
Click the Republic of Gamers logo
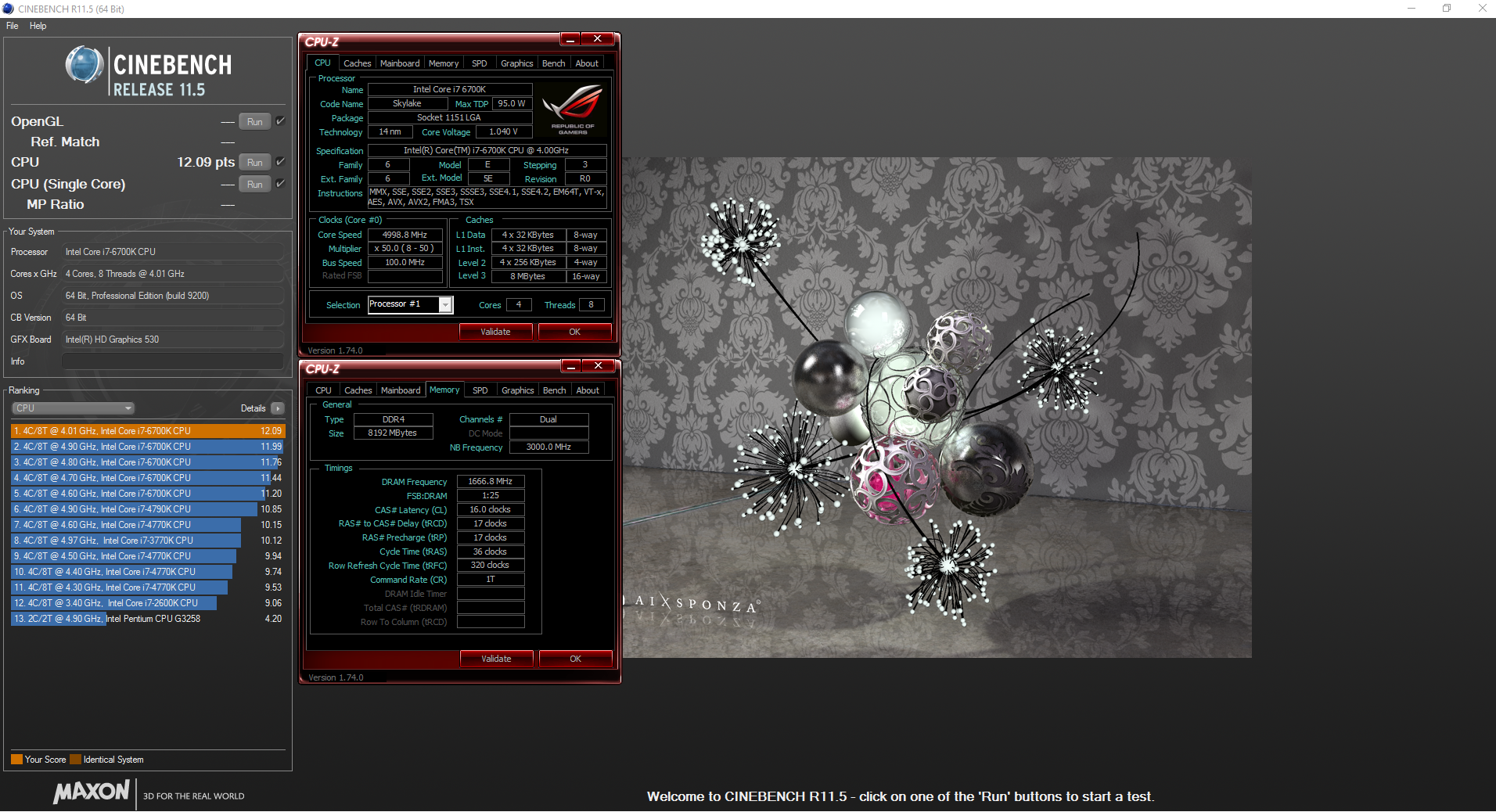(x=573, y=110)
